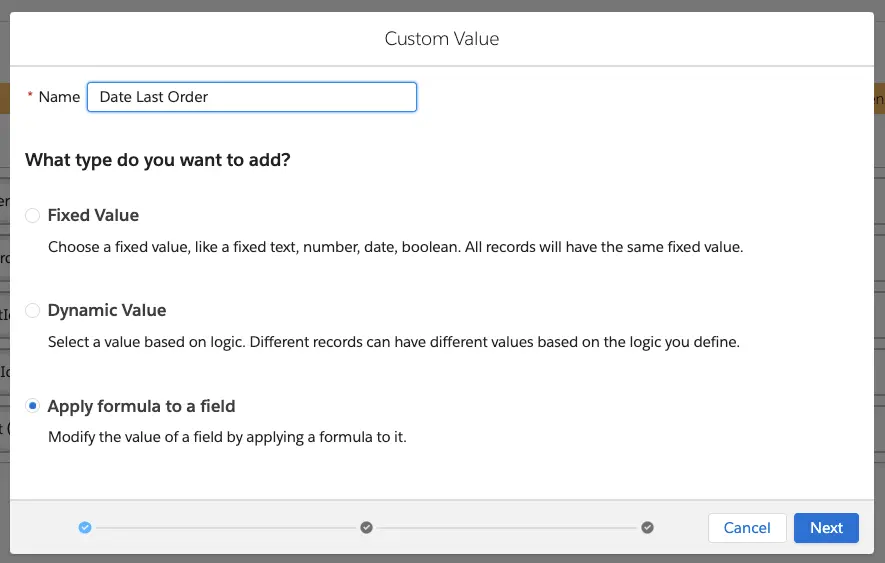
Task: Click the Name input field
Action: coord(251,97)
